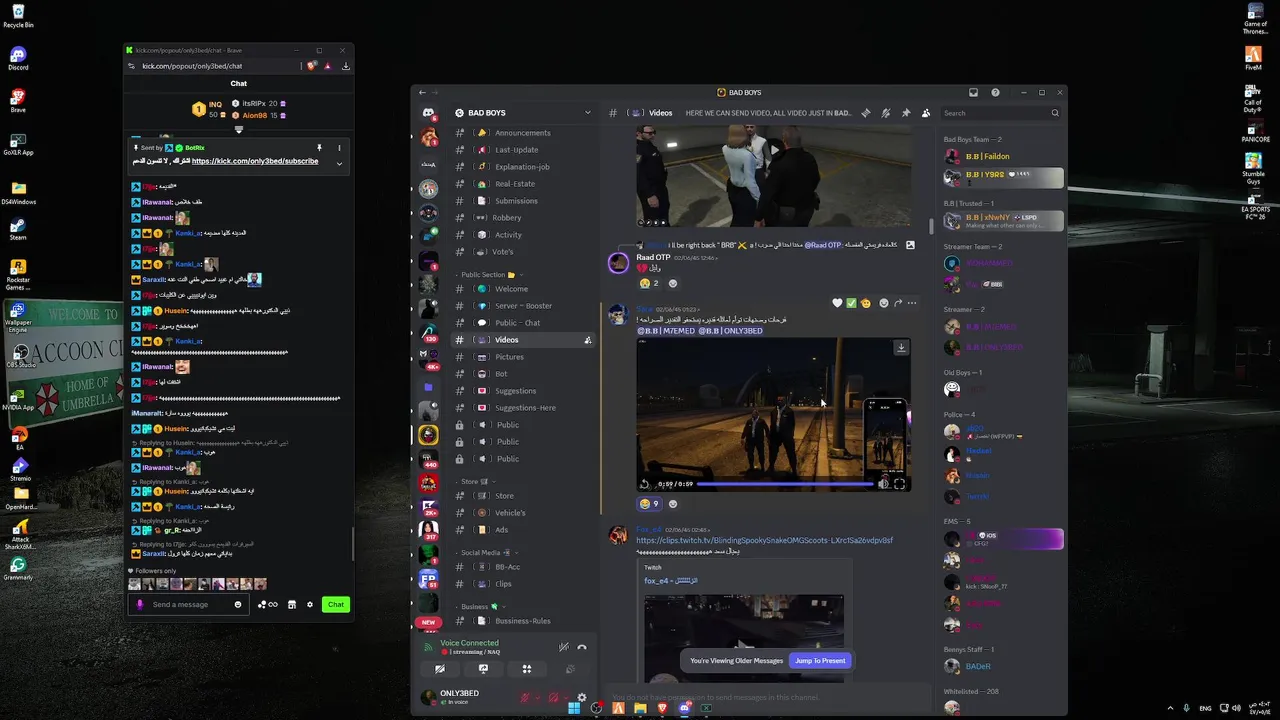
Task: Open Real-Estate channel
Action: (x=522, y=184)
